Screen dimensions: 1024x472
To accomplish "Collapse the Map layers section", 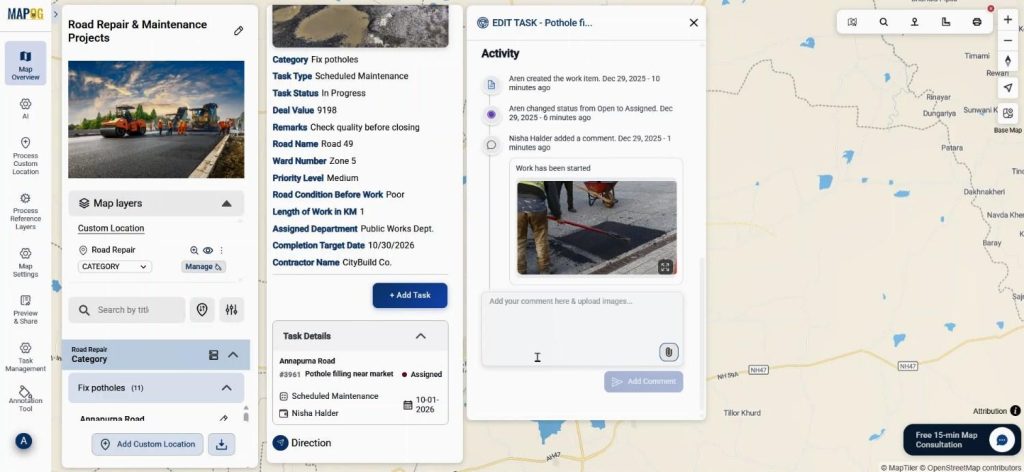I will point(227,204).
